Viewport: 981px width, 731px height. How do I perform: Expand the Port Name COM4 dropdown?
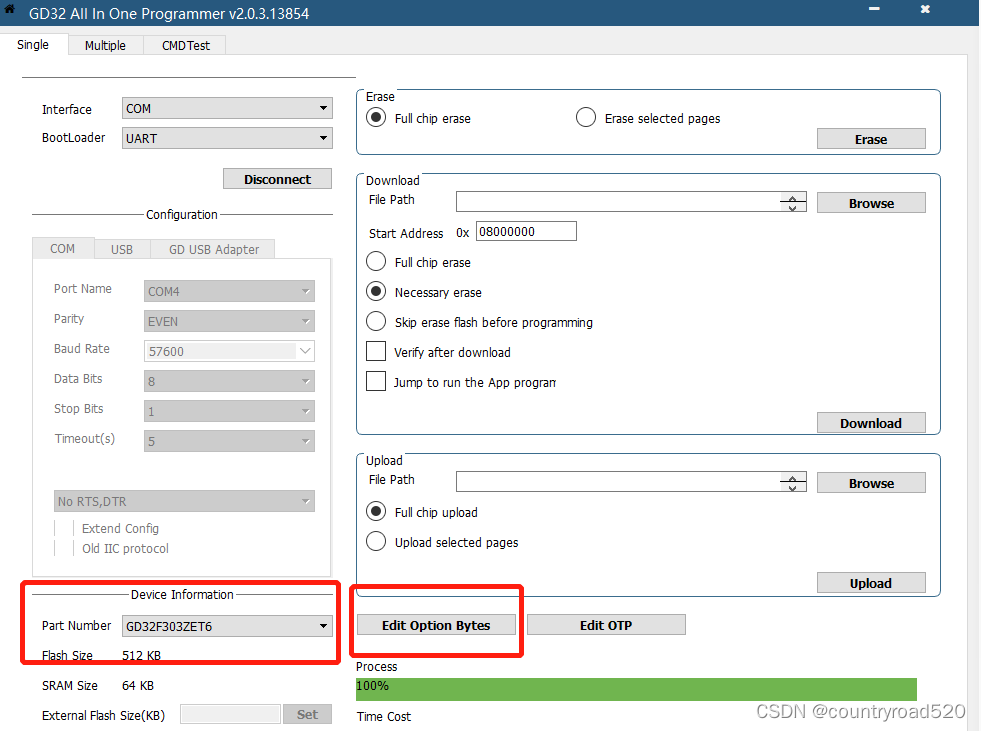tap(229, 291)
